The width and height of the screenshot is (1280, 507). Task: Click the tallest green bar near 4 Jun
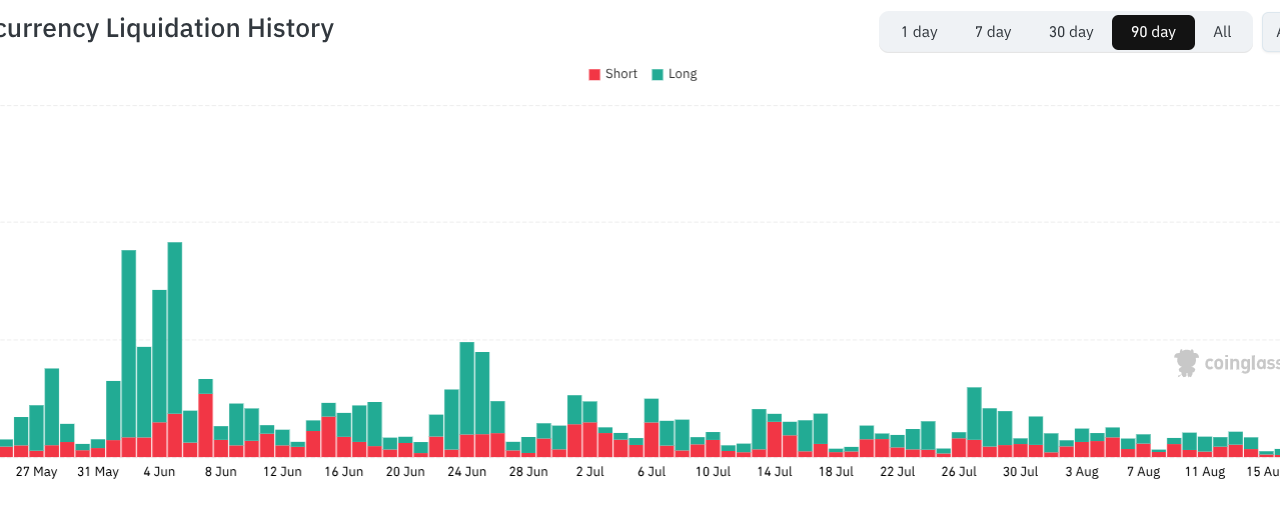175,327
